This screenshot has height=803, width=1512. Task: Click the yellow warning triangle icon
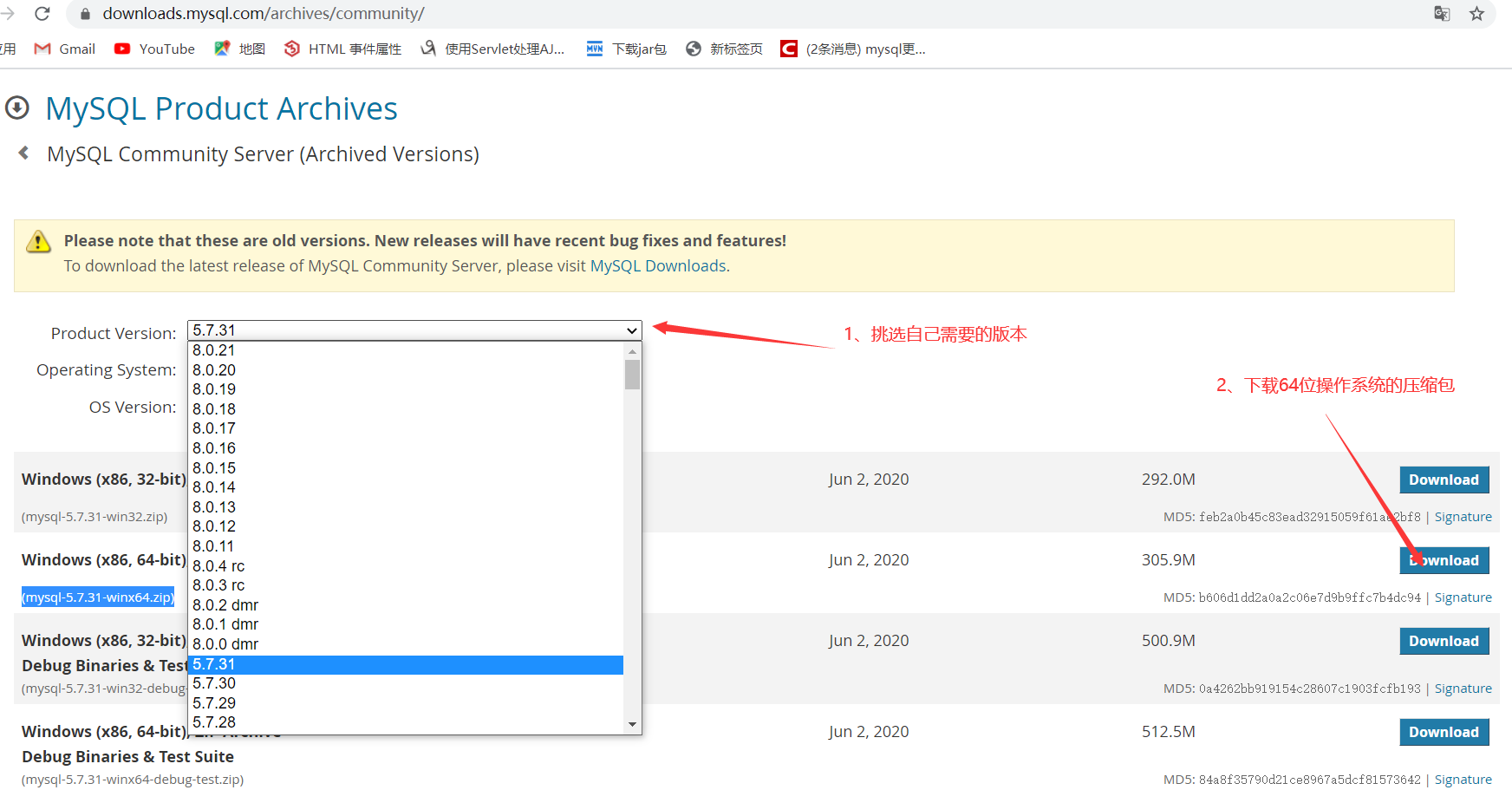click(38, 242)
